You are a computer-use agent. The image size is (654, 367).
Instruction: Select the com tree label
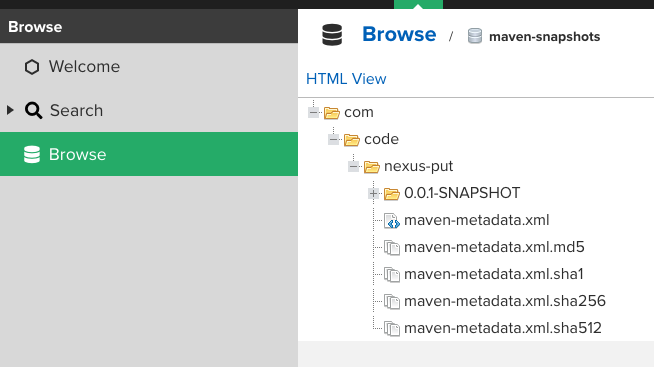(x=359, y=113)
